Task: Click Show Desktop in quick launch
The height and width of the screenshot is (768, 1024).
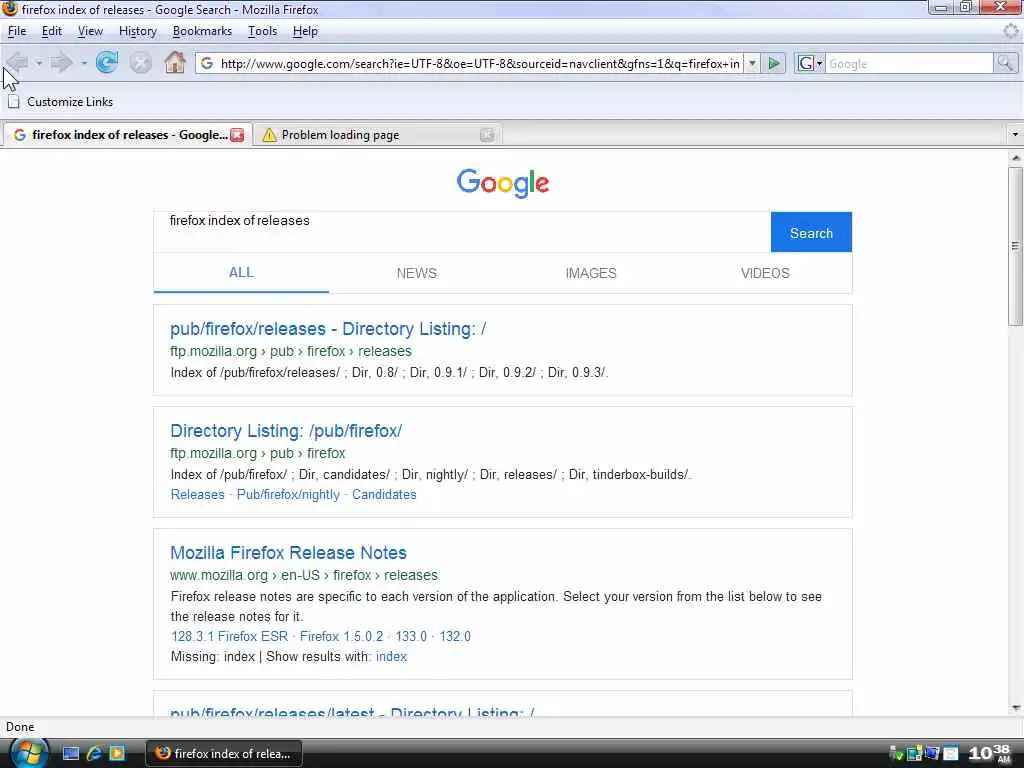Action: [71, 754]
